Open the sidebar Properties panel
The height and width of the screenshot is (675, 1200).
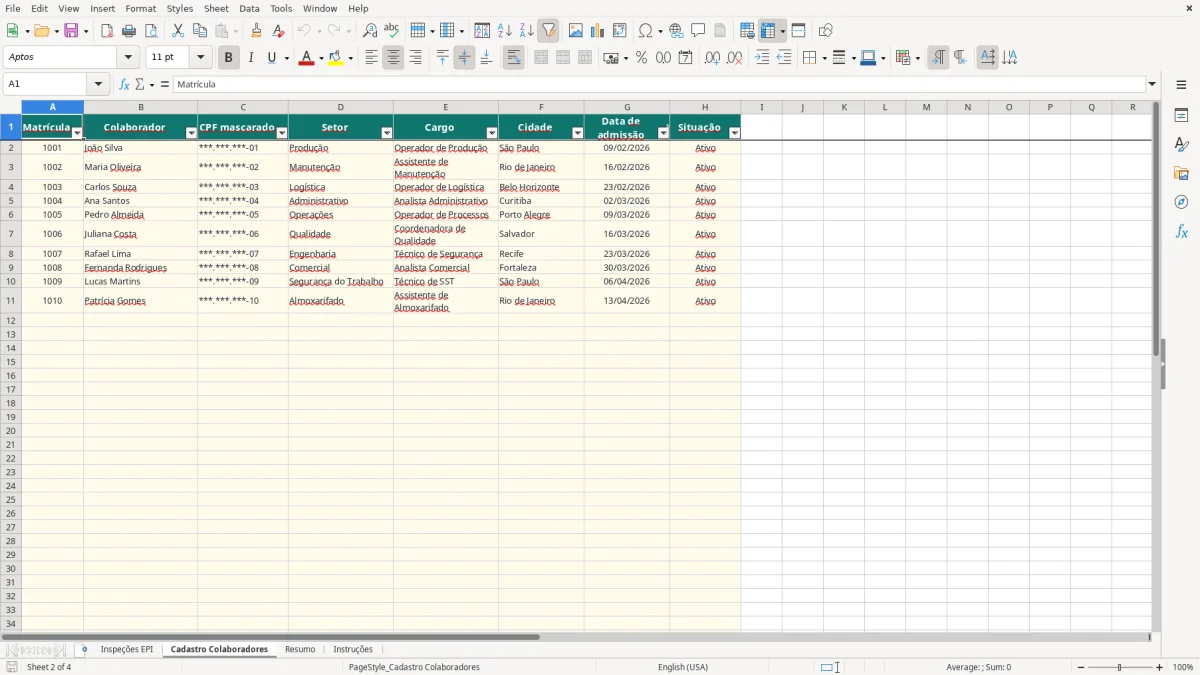point(1181,115)
